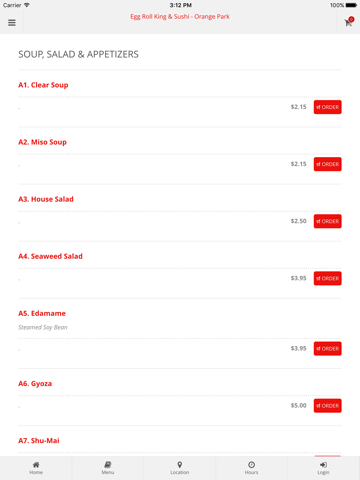Select the A7. Shu-Mai item title
The height and width of the screenshot is (480, 360).
pyautogui.click(x=39, y=441)
